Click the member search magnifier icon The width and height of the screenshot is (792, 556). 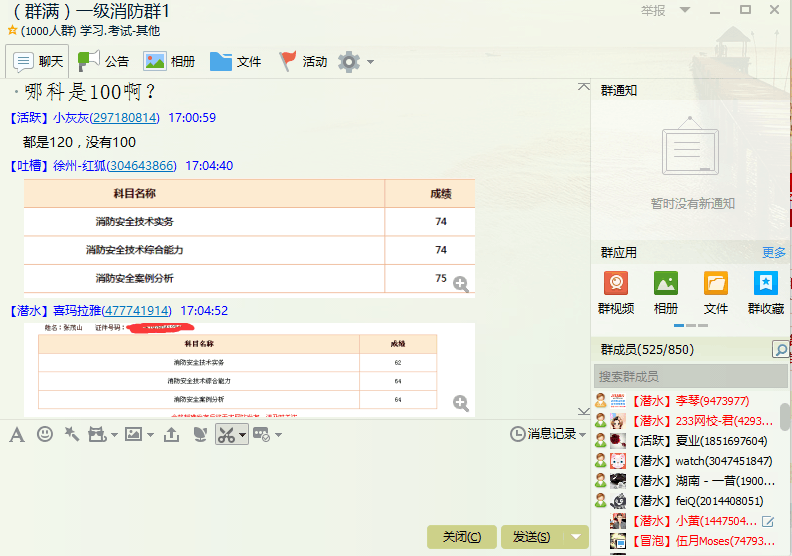(x=781, y=349)
